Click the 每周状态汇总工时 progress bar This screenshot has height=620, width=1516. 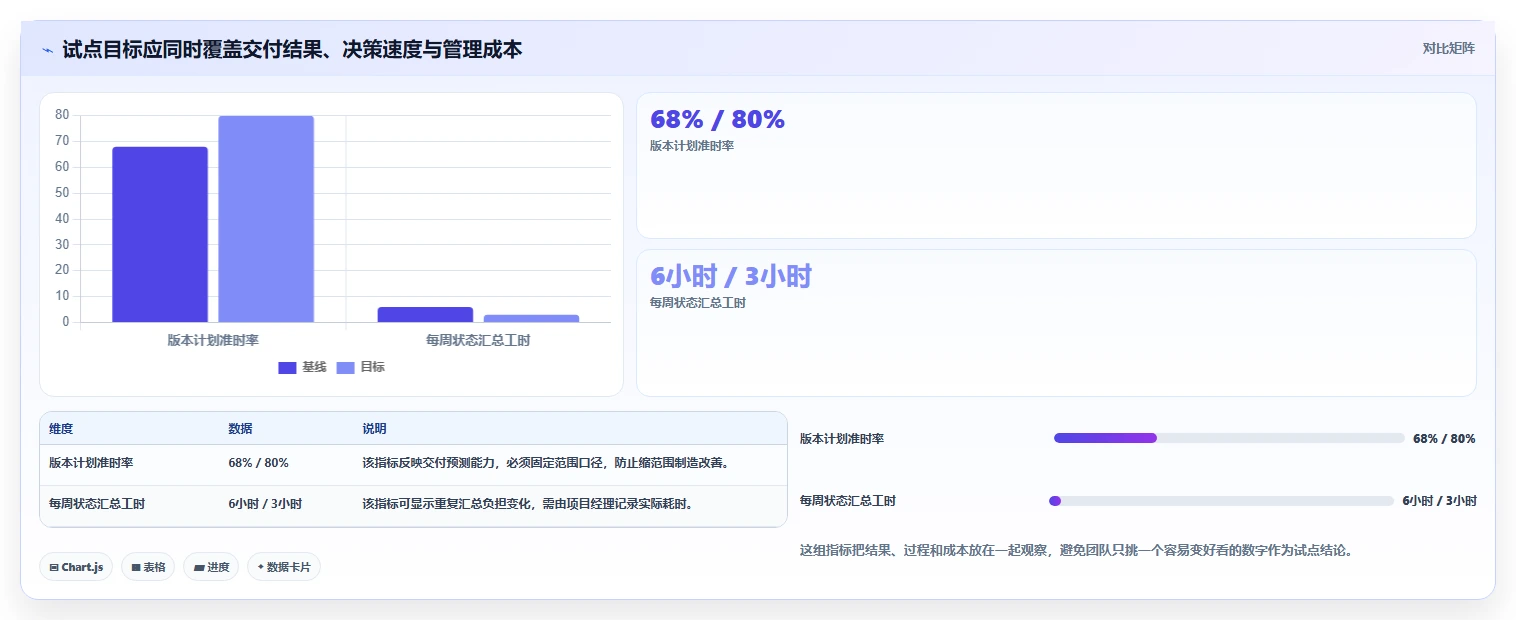click(1221, 501)
